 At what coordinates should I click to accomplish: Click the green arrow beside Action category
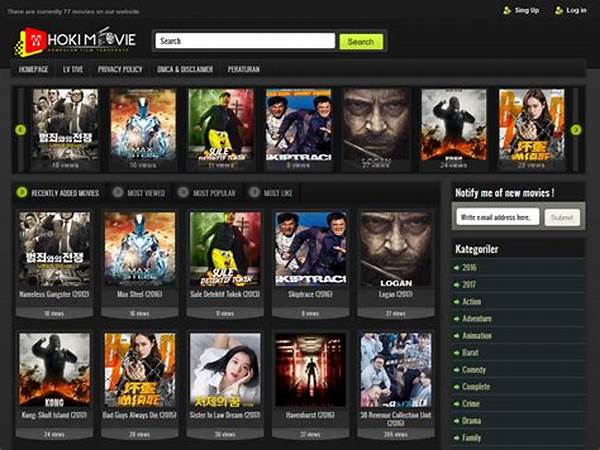[x=457, y=301]
